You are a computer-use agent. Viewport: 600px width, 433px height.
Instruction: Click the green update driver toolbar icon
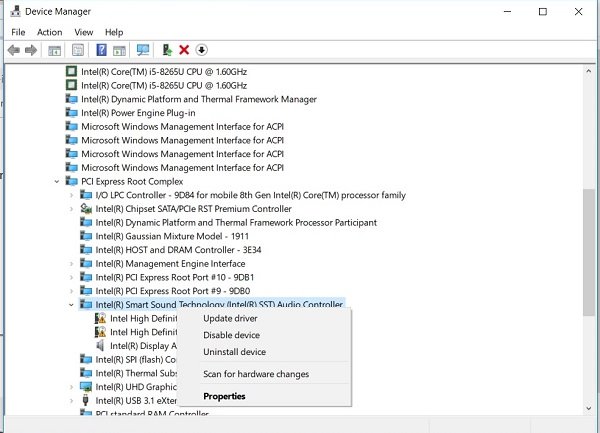pyautogui.click(x=167, y=50)
